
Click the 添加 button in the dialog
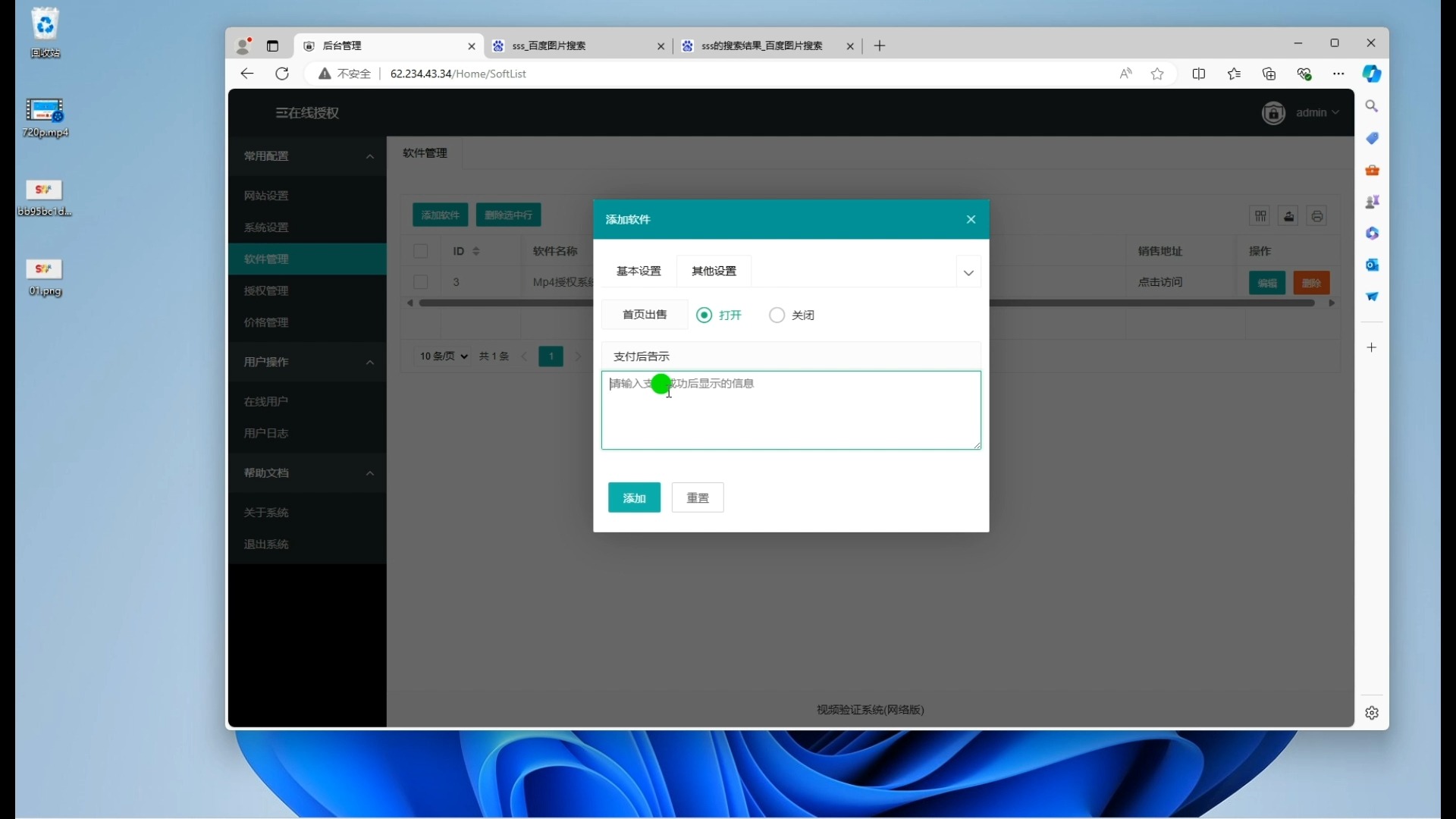tap(634, 497)
